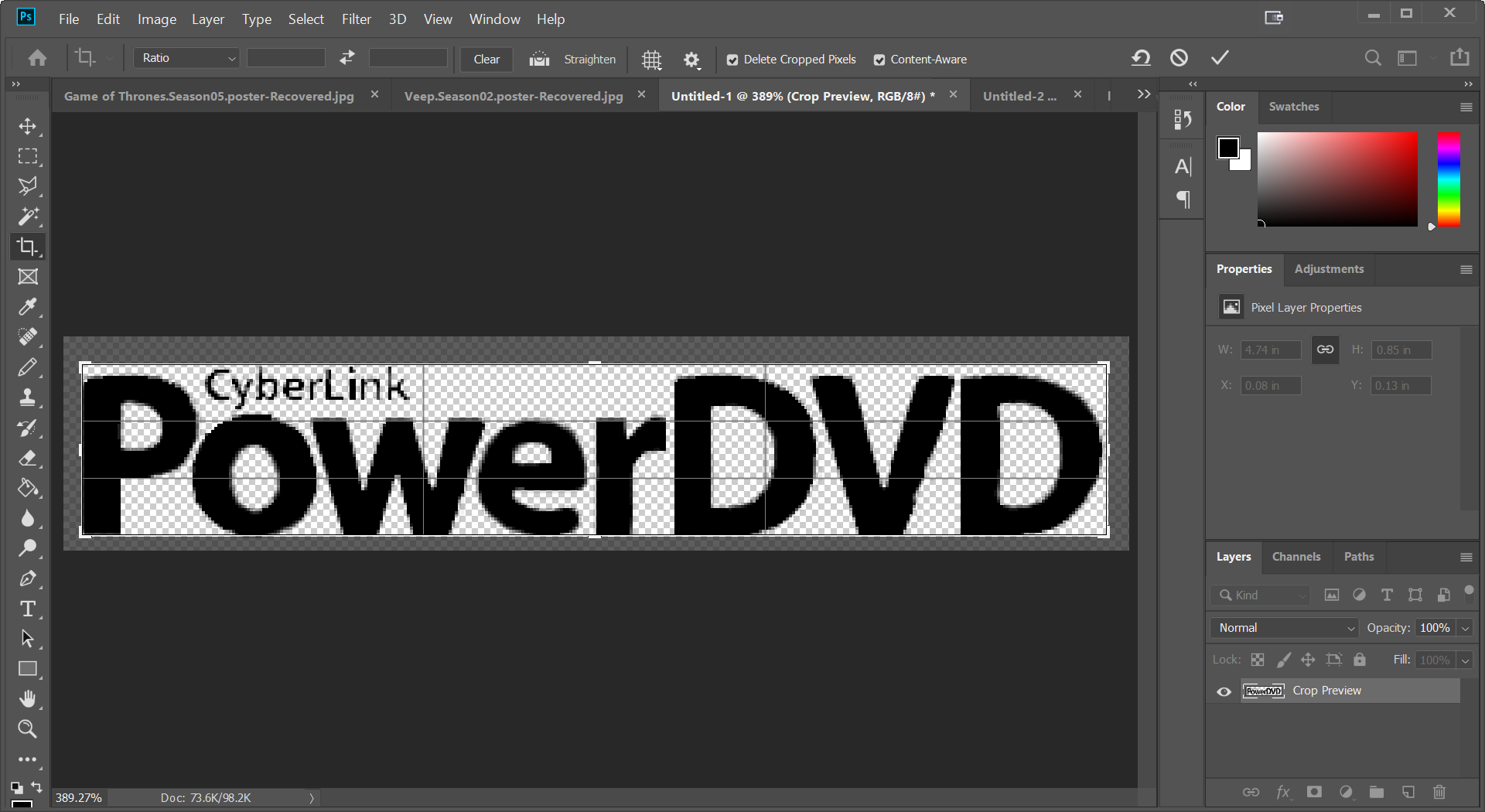Toggle type layer filter

1387,595
